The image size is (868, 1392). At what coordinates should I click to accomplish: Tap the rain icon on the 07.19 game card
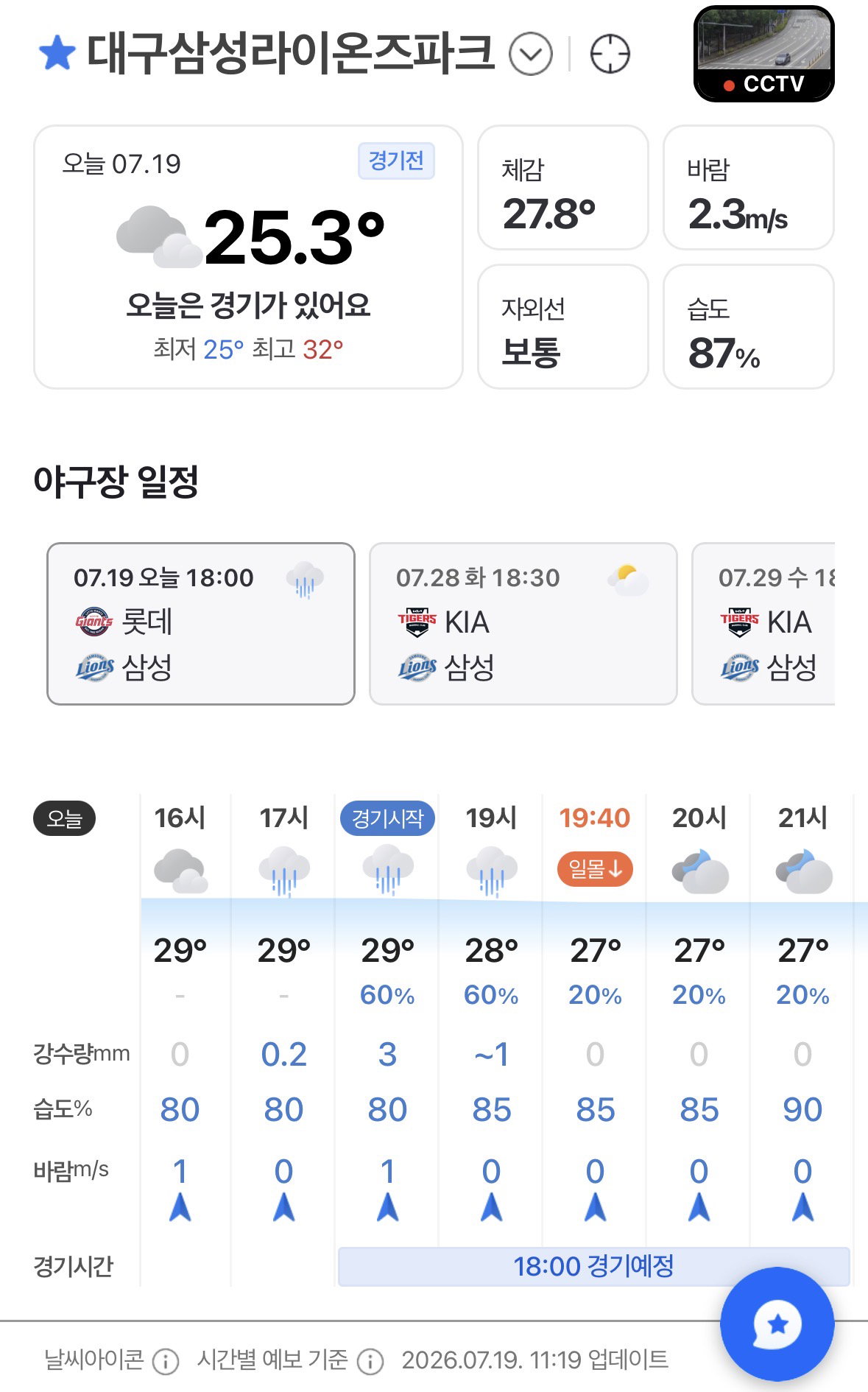click(x=305, y=580)
